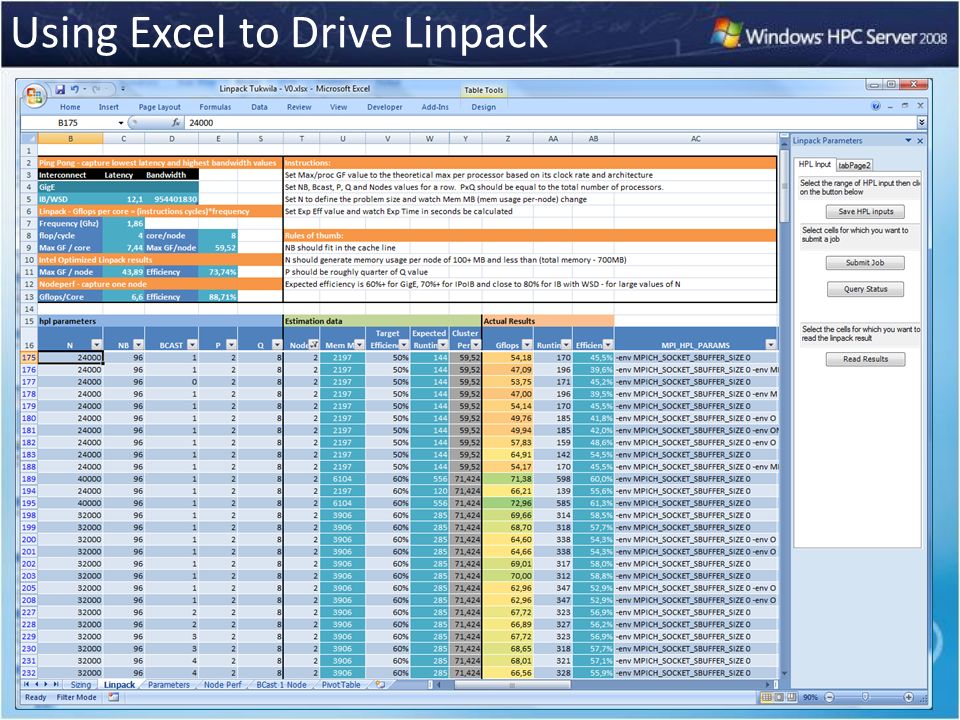Click the Insert Function fx icon
This screenshot has height=720, width=960.
coord(176,122)
